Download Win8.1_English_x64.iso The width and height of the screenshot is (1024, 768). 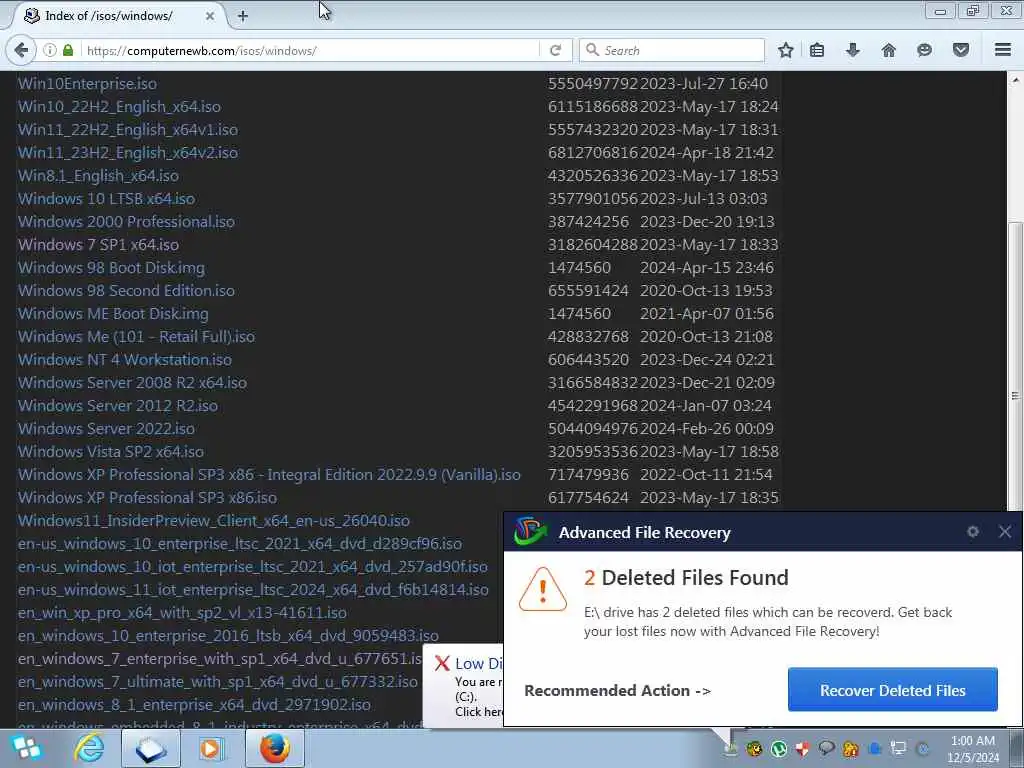pos(99,176)
